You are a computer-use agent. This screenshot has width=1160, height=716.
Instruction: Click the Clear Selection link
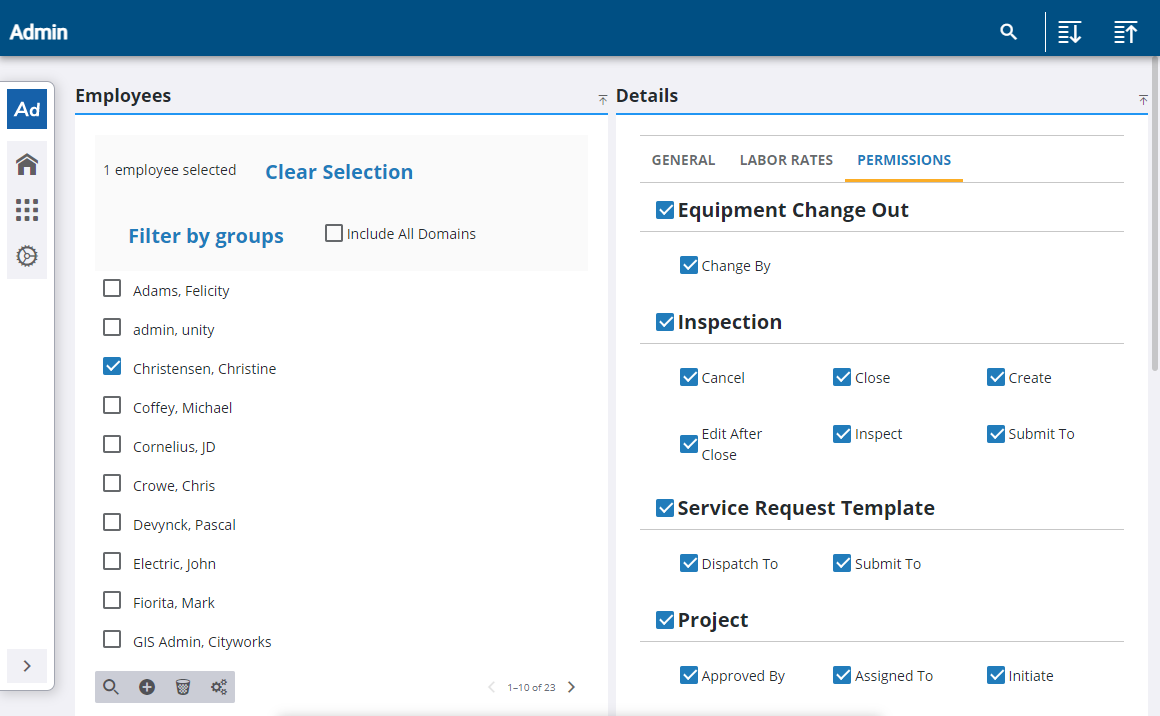point(339,172)
